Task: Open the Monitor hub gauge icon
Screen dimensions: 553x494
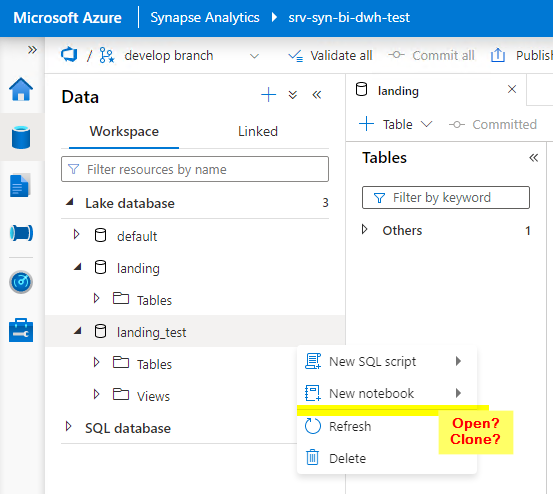Action: click(21, 282)
